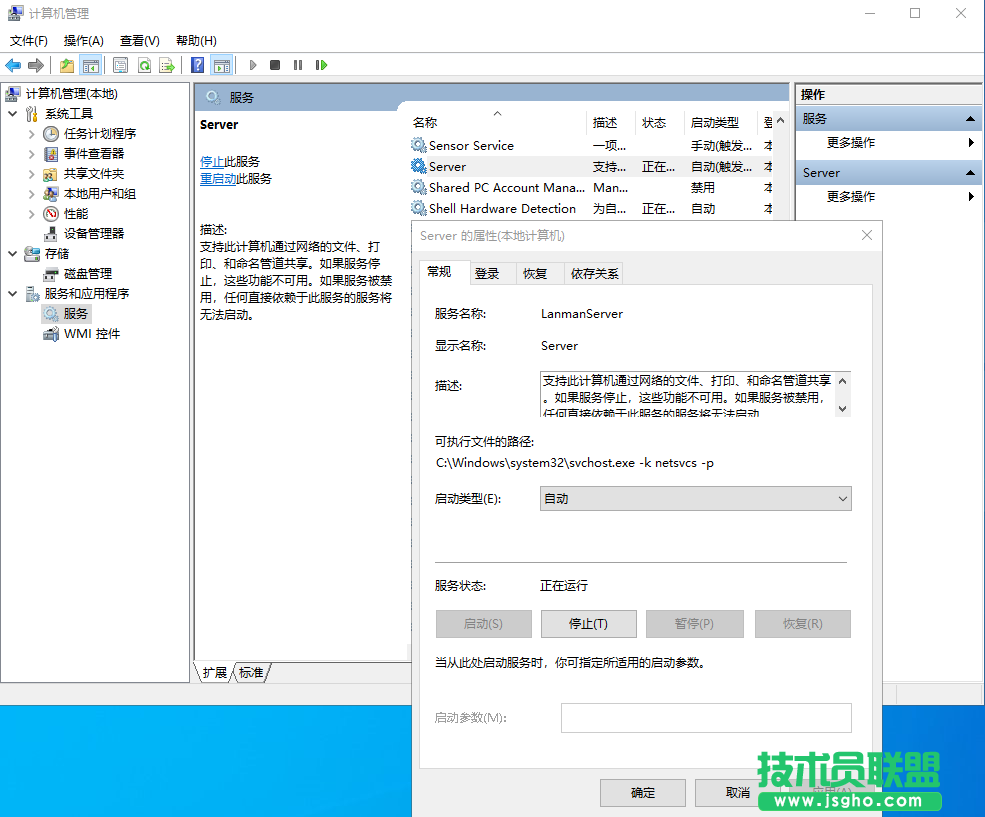Select the Shell Hardware Detection service row
Screen dimensions: 985x817
point(502,209)
